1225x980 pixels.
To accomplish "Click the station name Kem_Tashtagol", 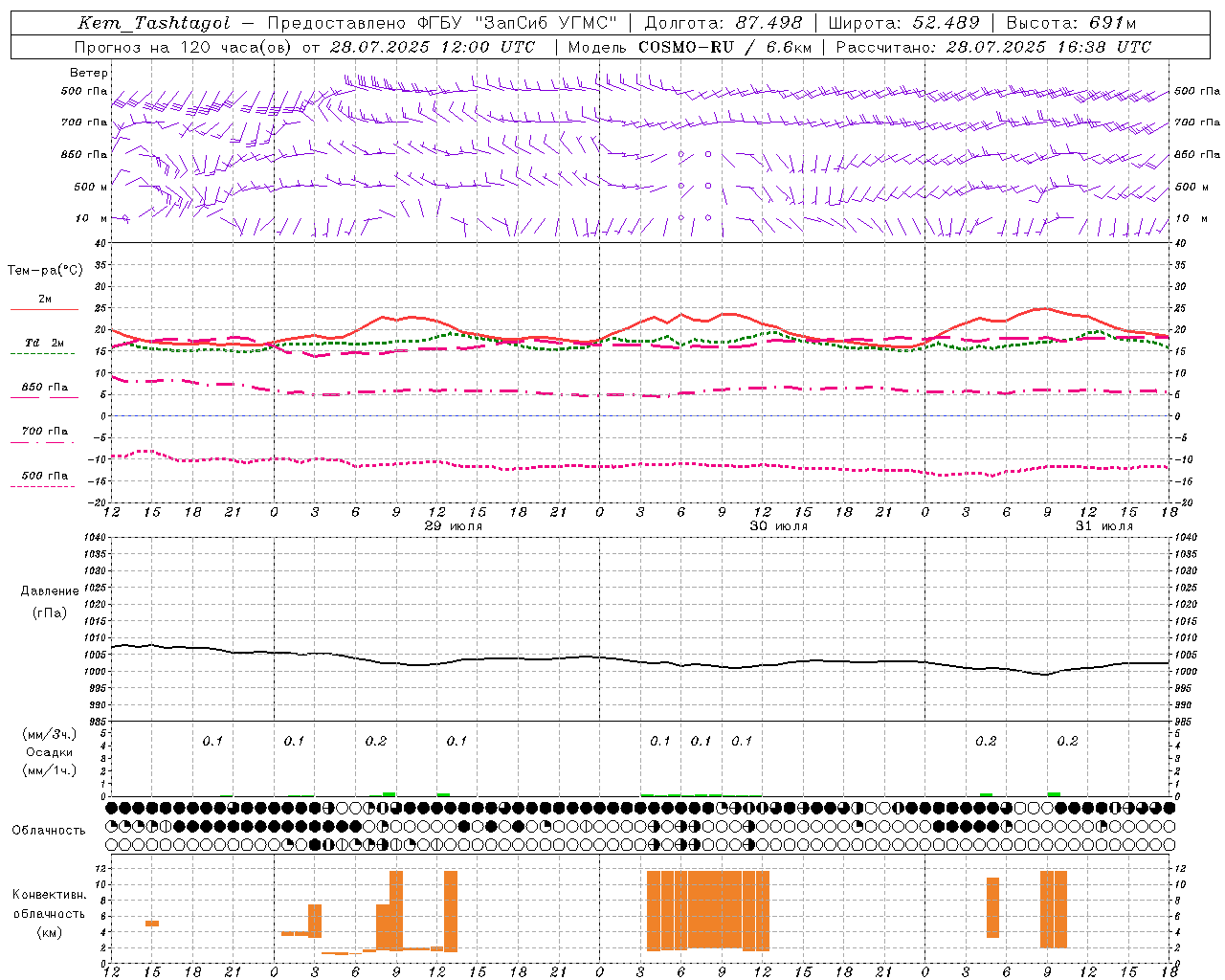I will tap(154, 23).
